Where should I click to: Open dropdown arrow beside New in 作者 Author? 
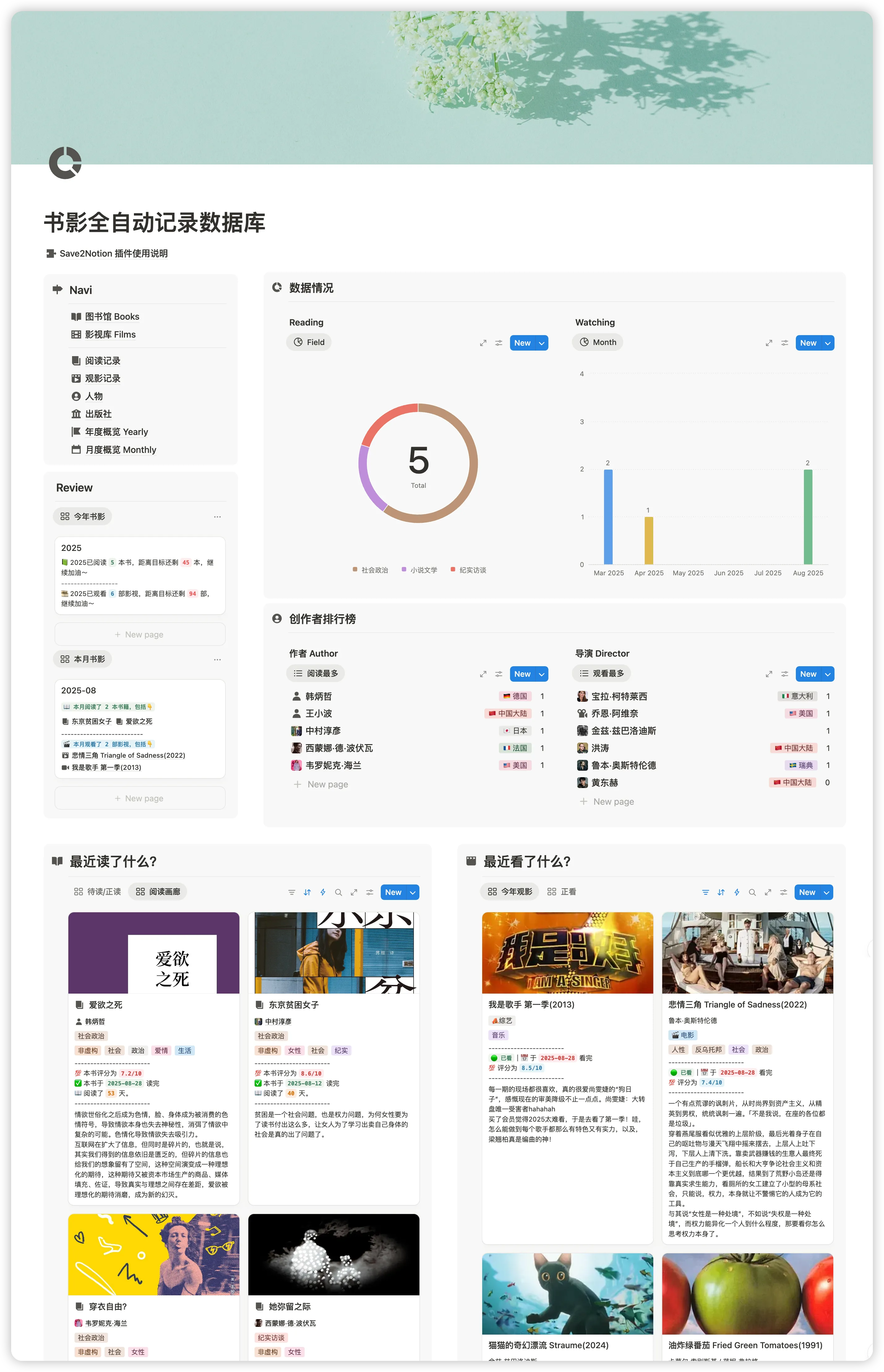click(x=541, y=674)
